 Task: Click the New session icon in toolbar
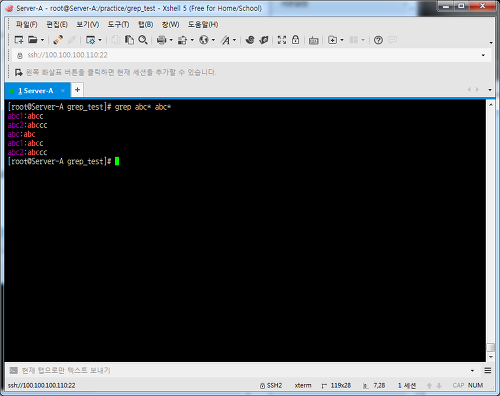tap(19, 40)
